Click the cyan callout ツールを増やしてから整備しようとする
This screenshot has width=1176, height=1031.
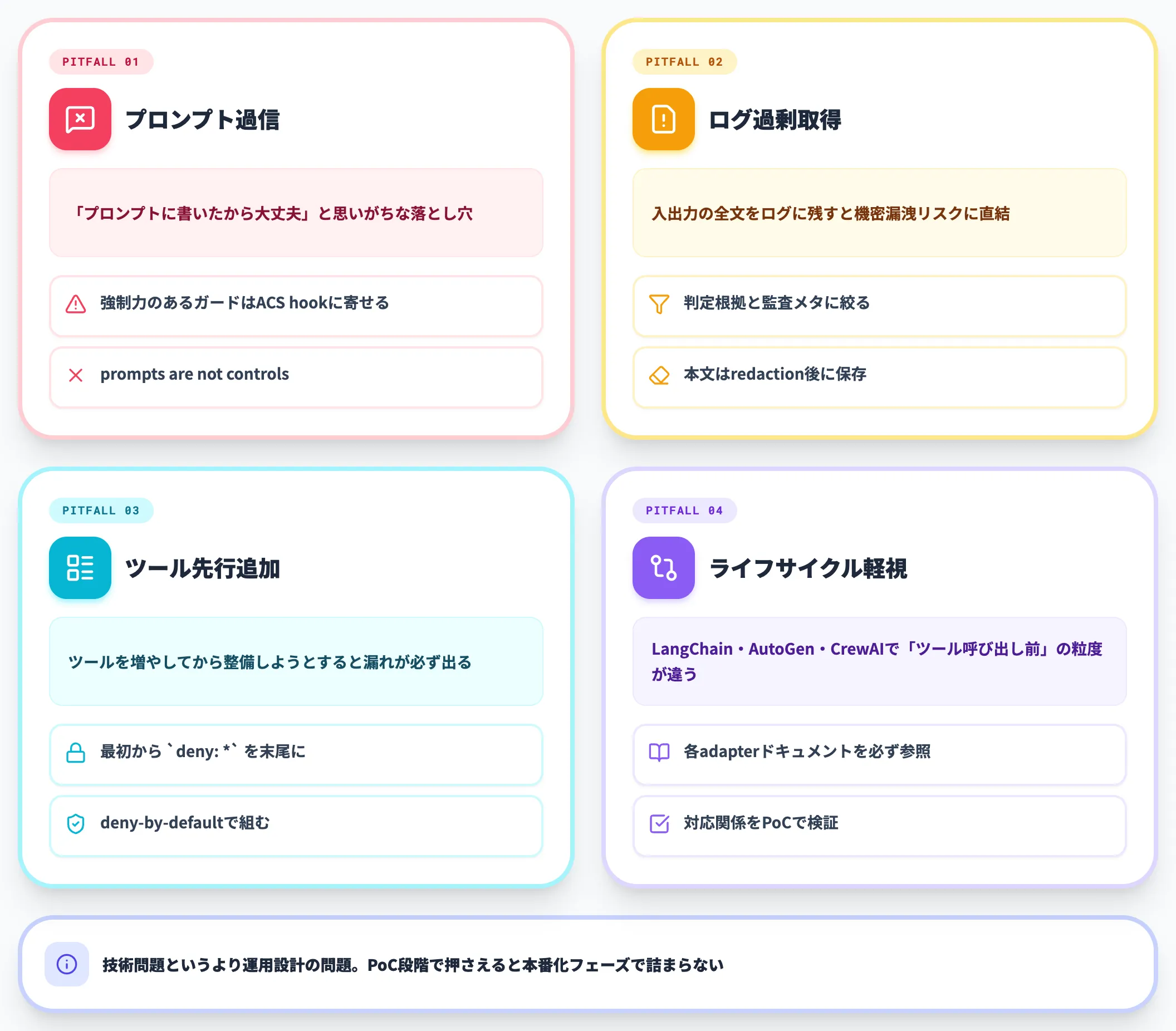[296, 662]
